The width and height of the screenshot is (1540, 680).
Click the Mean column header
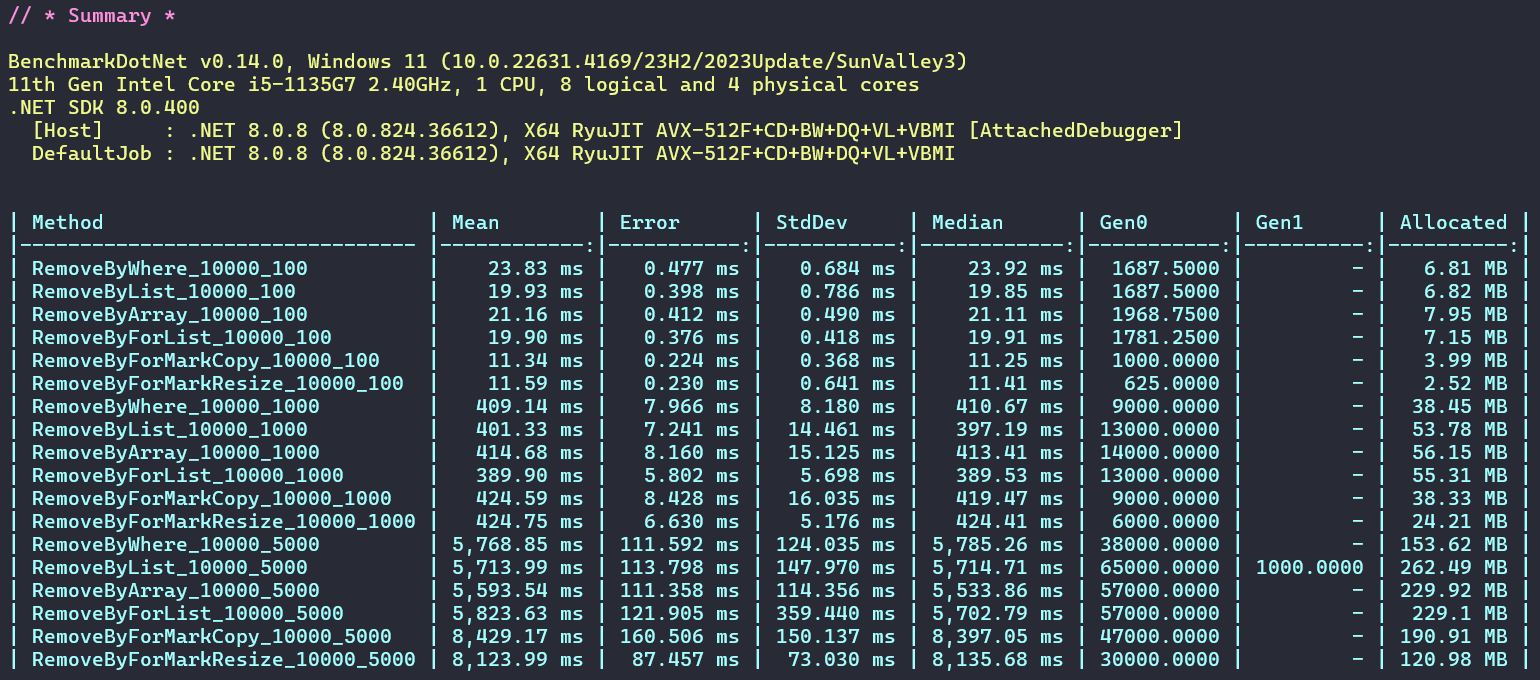tap(475, 222)
